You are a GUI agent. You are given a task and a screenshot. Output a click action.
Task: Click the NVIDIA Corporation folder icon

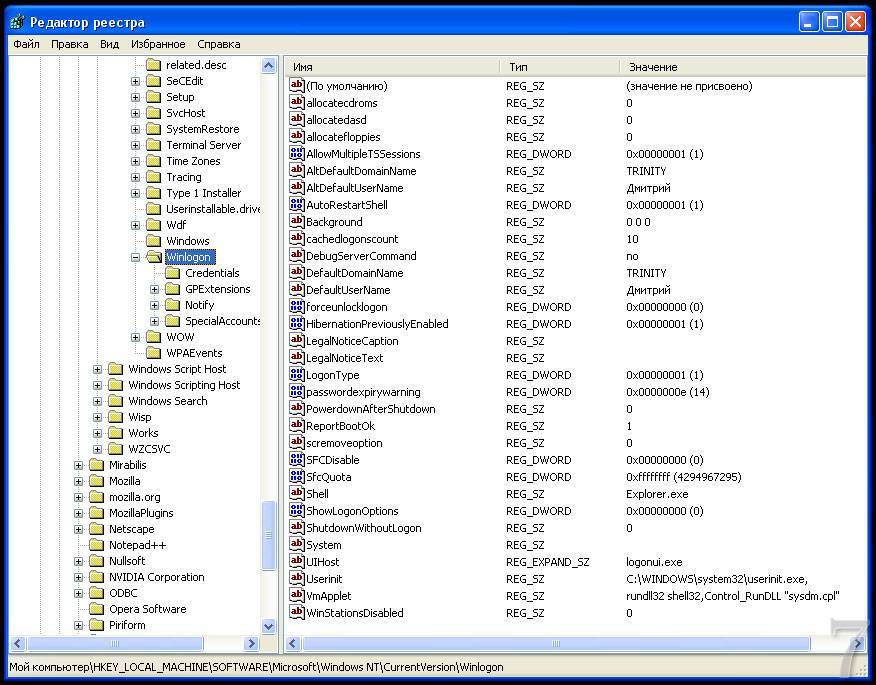(96, 577)
